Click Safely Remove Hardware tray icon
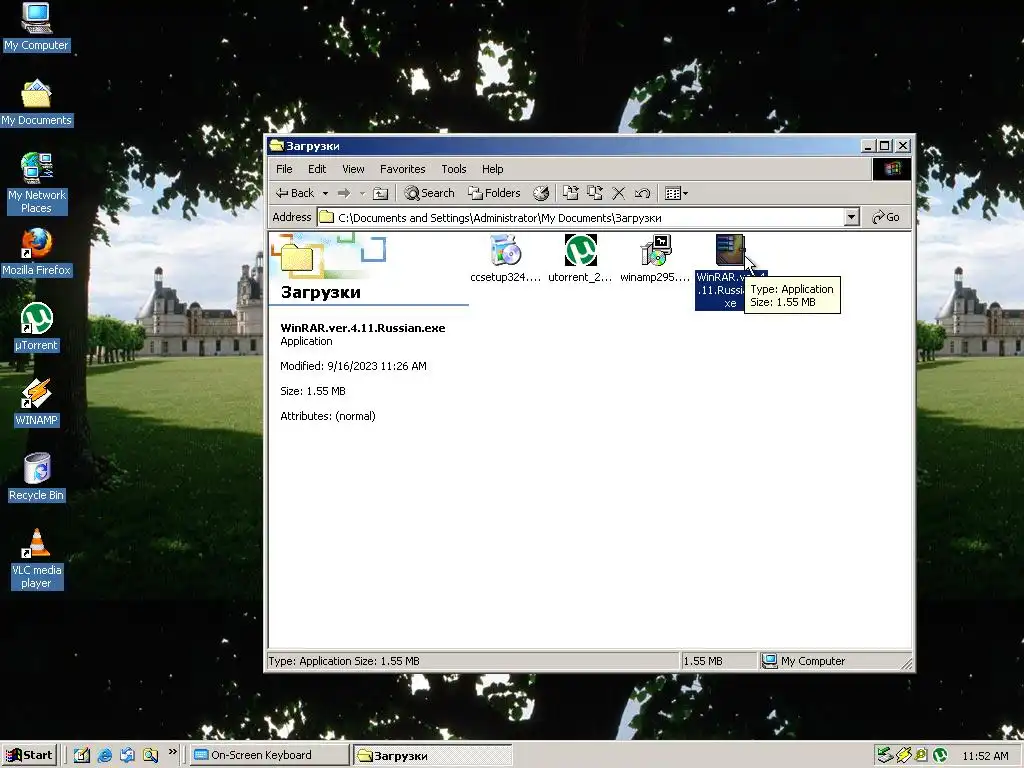This screenshot has width=1024, height=768. click(884, 755)
